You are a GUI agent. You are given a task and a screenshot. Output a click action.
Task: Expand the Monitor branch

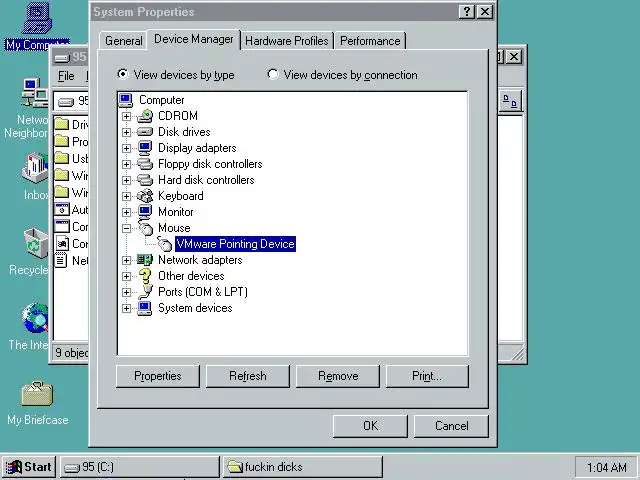pyautogui.click(x=126, y=212)
